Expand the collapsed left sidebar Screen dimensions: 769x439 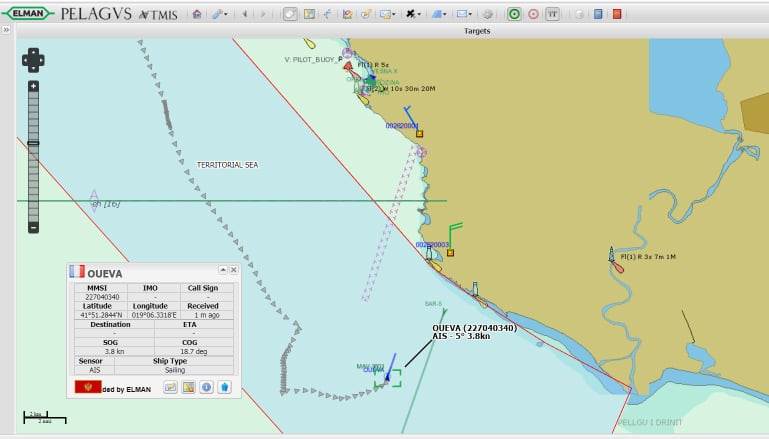[x=6, y=30]
